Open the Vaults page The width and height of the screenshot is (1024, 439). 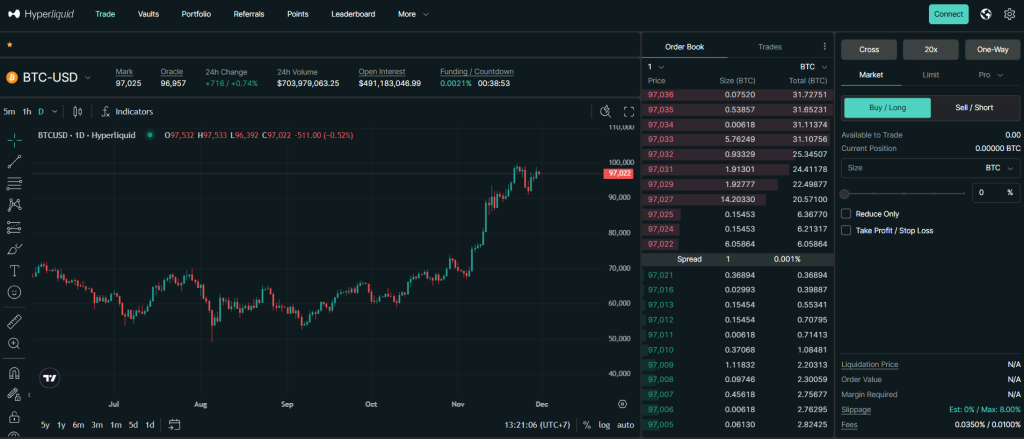(148, 14)
